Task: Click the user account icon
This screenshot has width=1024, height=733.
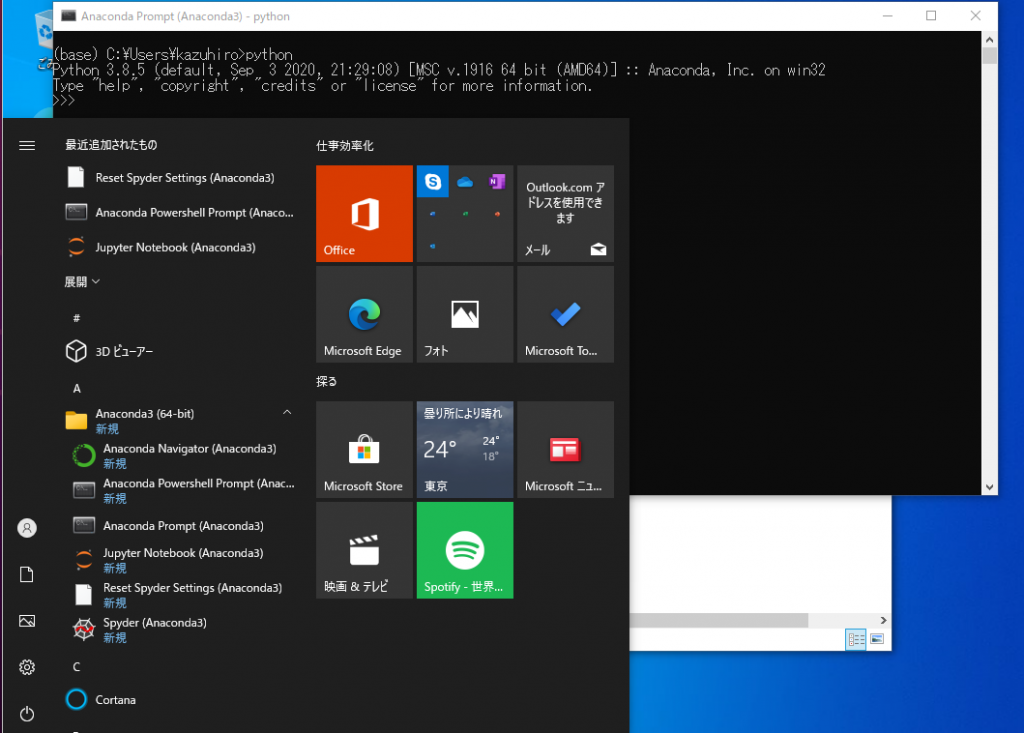Action: click(27, 528)
